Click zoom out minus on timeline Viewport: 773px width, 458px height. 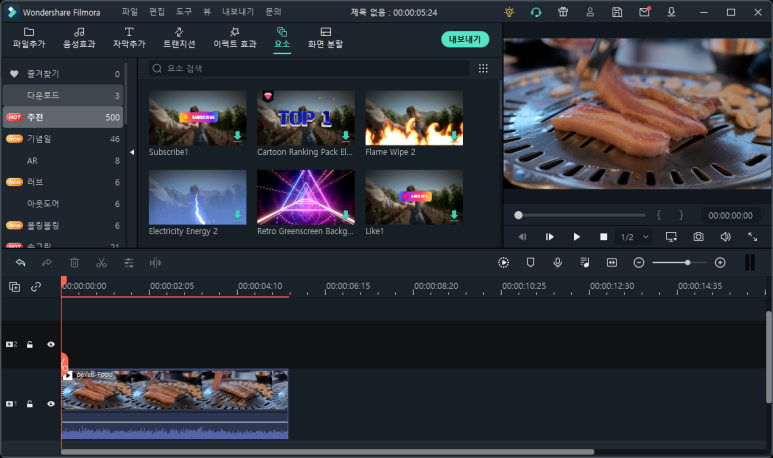click(639, 263)
